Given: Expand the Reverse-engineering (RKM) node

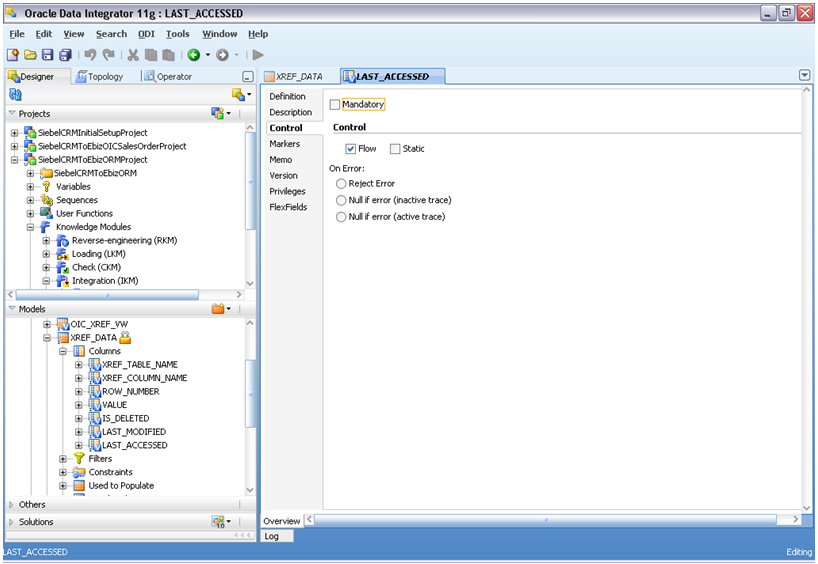Looking at the screenshot, I should [46, 241].
